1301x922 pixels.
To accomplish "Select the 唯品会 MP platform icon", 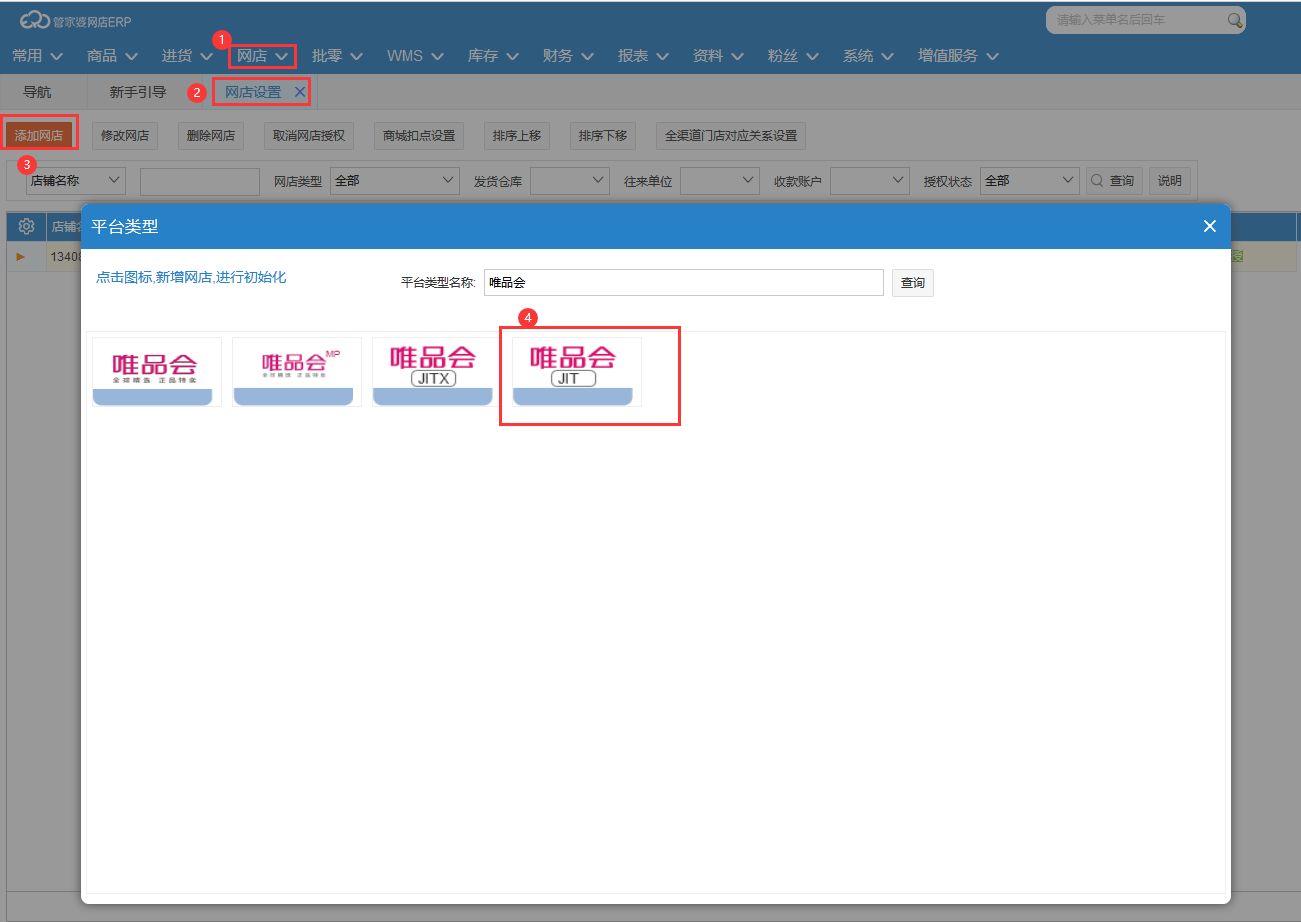I will pyautogui.click(x=296, y=372).
